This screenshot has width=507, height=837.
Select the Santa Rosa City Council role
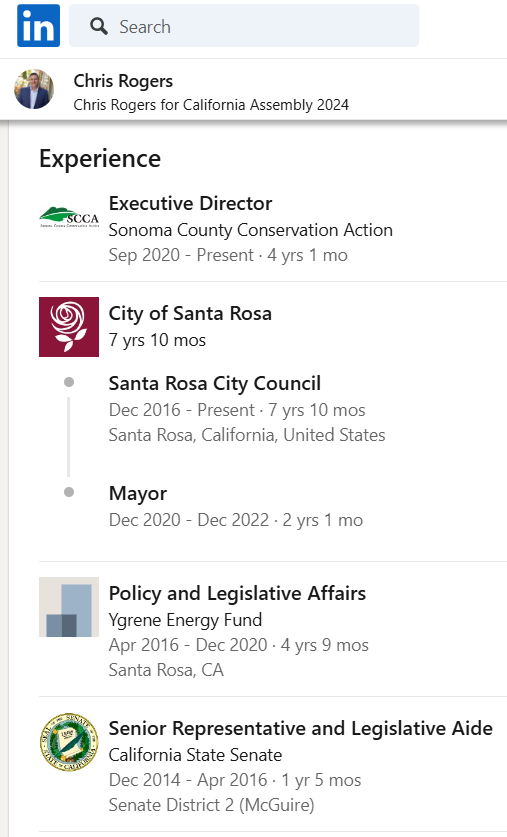click(x=215, y=383)
